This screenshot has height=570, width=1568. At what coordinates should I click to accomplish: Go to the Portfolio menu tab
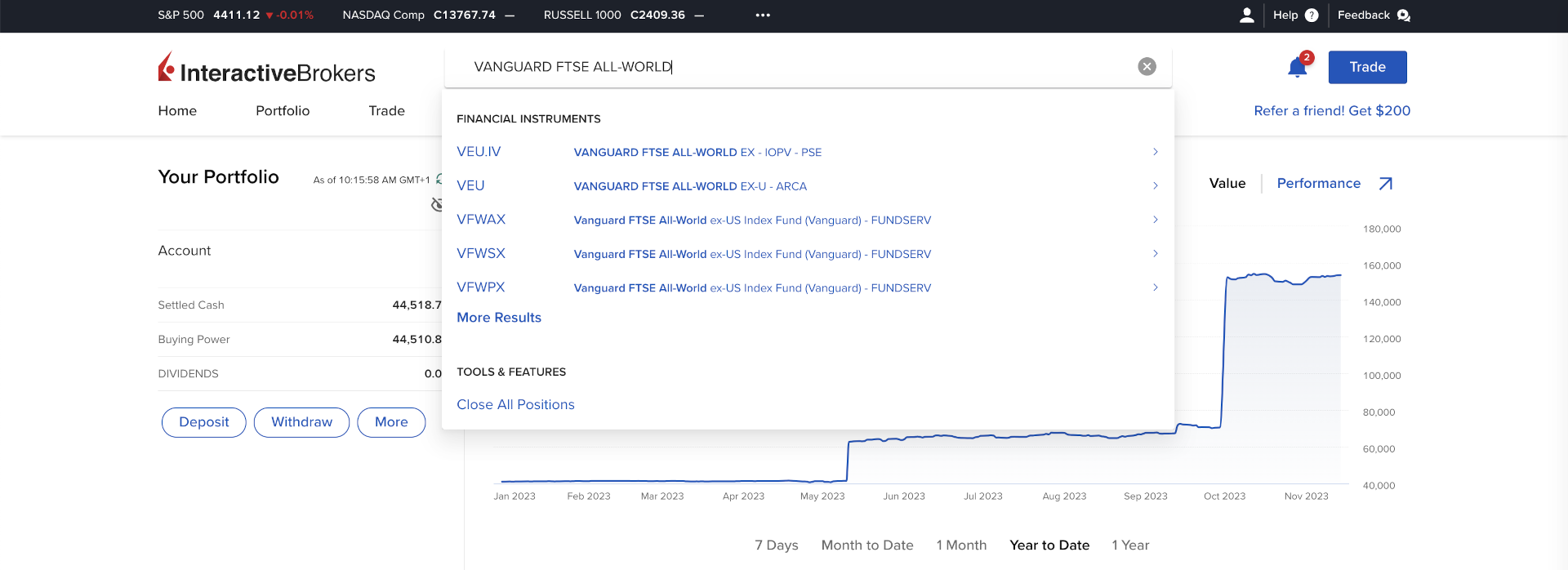click(283, 111)
